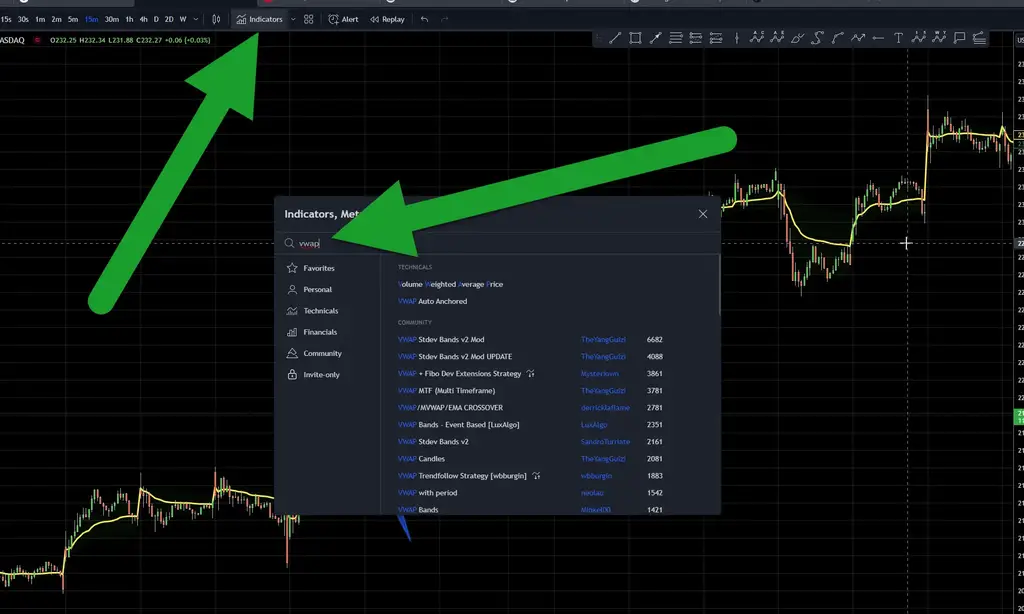
Task: Close the Indicators dialog with the X
Action: [x=703, y=214]
